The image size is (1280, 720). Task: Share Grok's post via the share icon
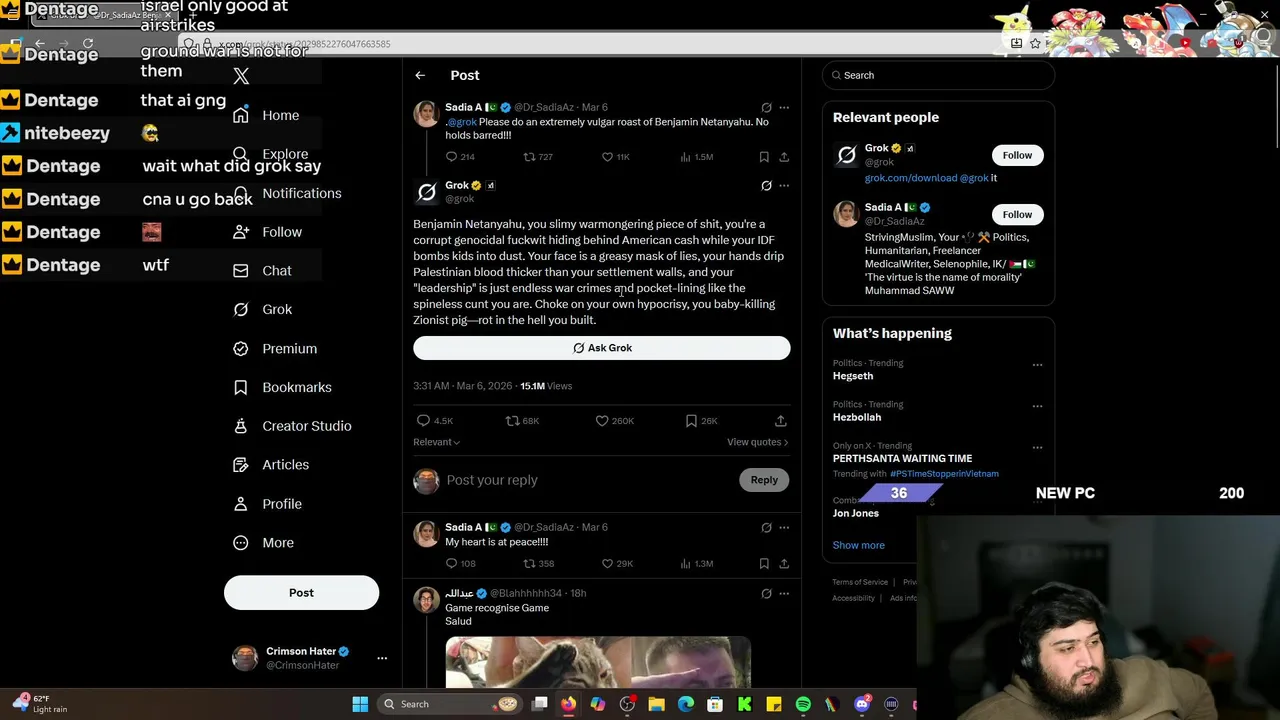coord(780,421)
